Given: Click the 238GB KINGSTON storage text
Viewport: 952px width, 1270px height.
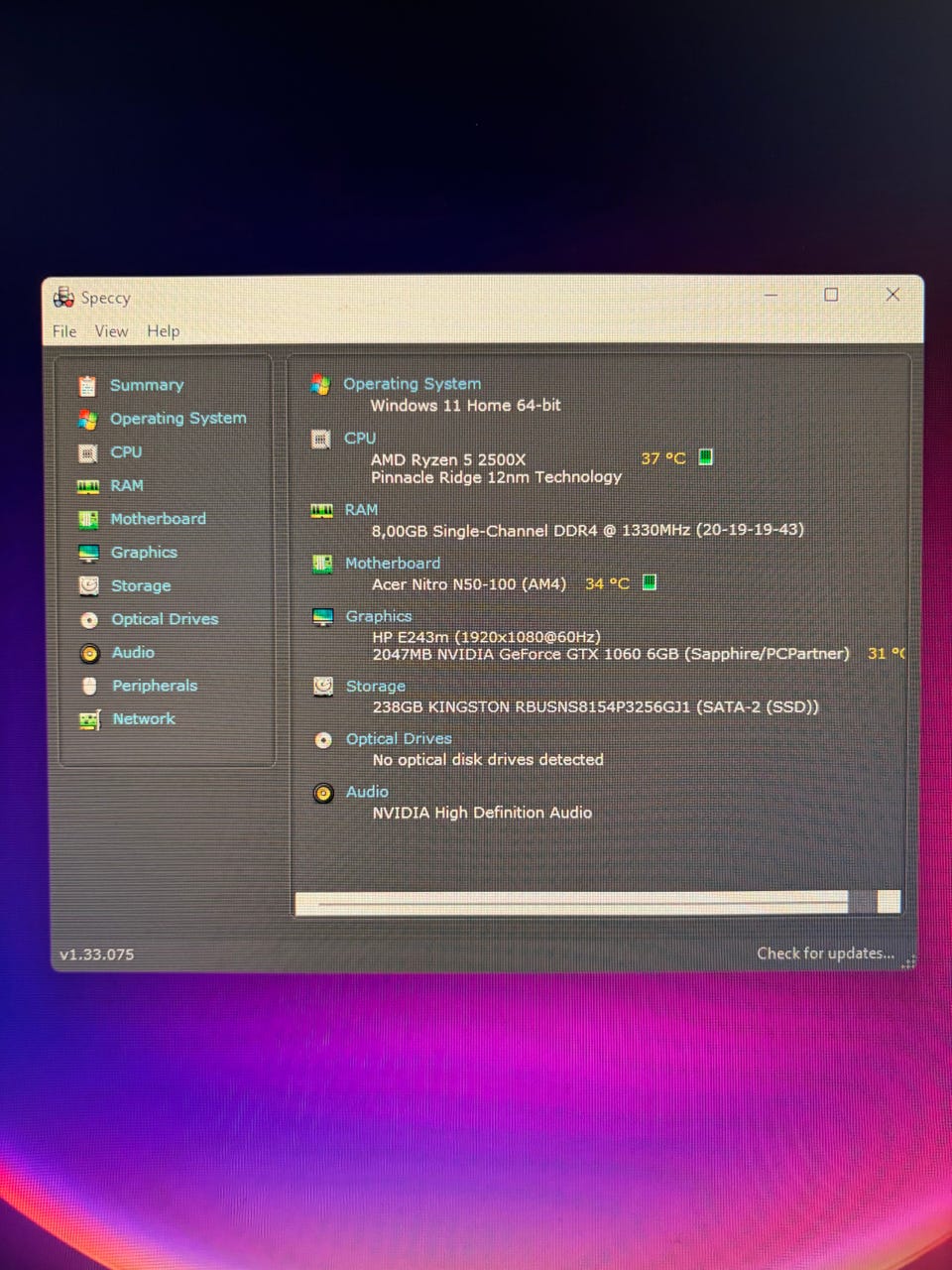Looking at the screenshot, I should coord(596,707).
